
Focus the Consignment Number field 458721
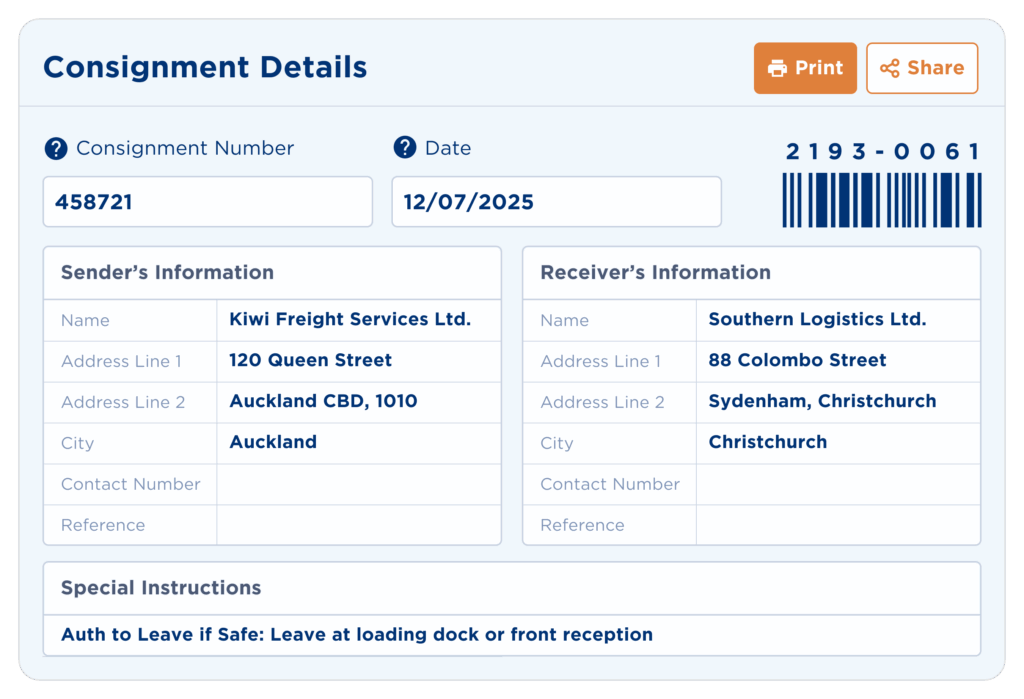click(208, 202)
